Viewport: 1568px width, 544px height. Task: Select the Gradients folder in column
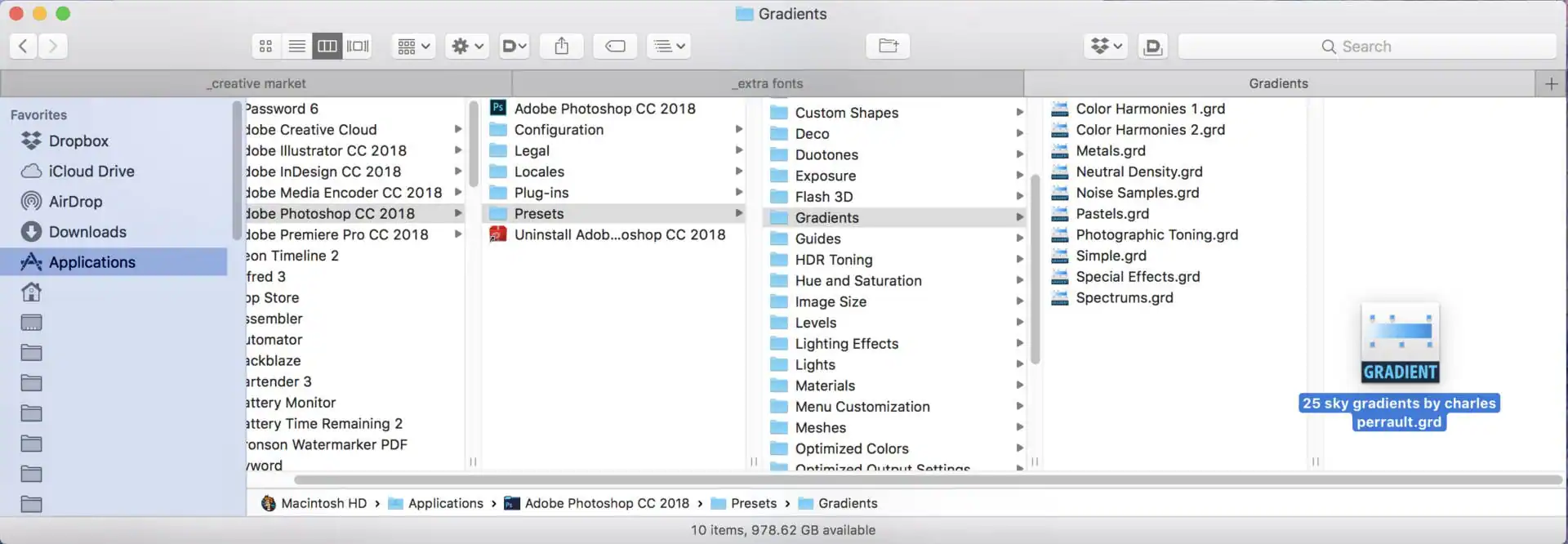pyautogui.click(x=896, y=217)
